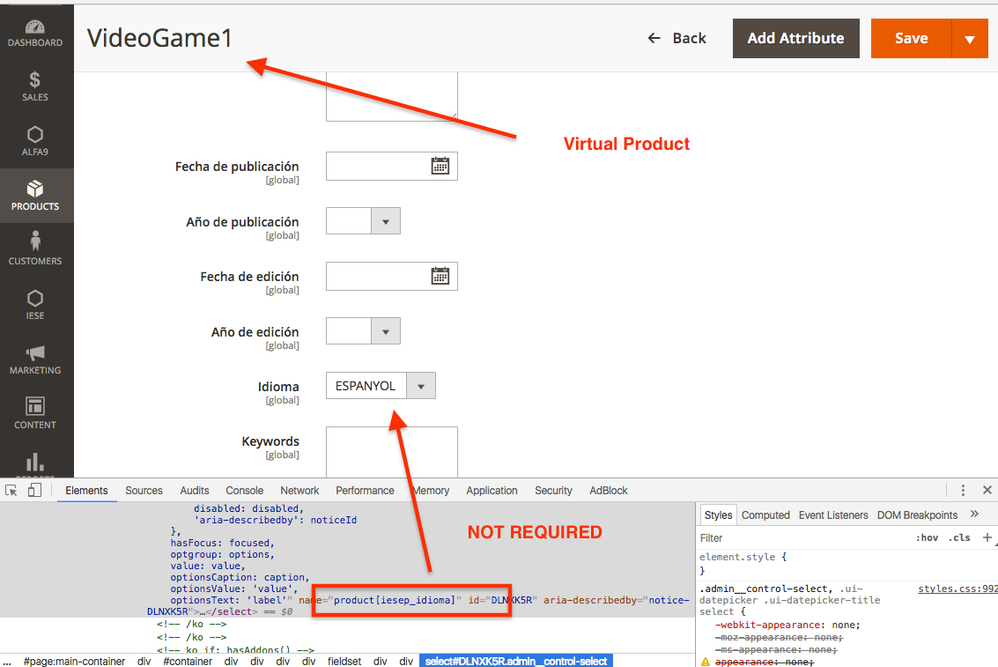998x667 pixels.
Task: Expand the Idioma ESPANYOL dropdown
Action: [x=421, y=386]
